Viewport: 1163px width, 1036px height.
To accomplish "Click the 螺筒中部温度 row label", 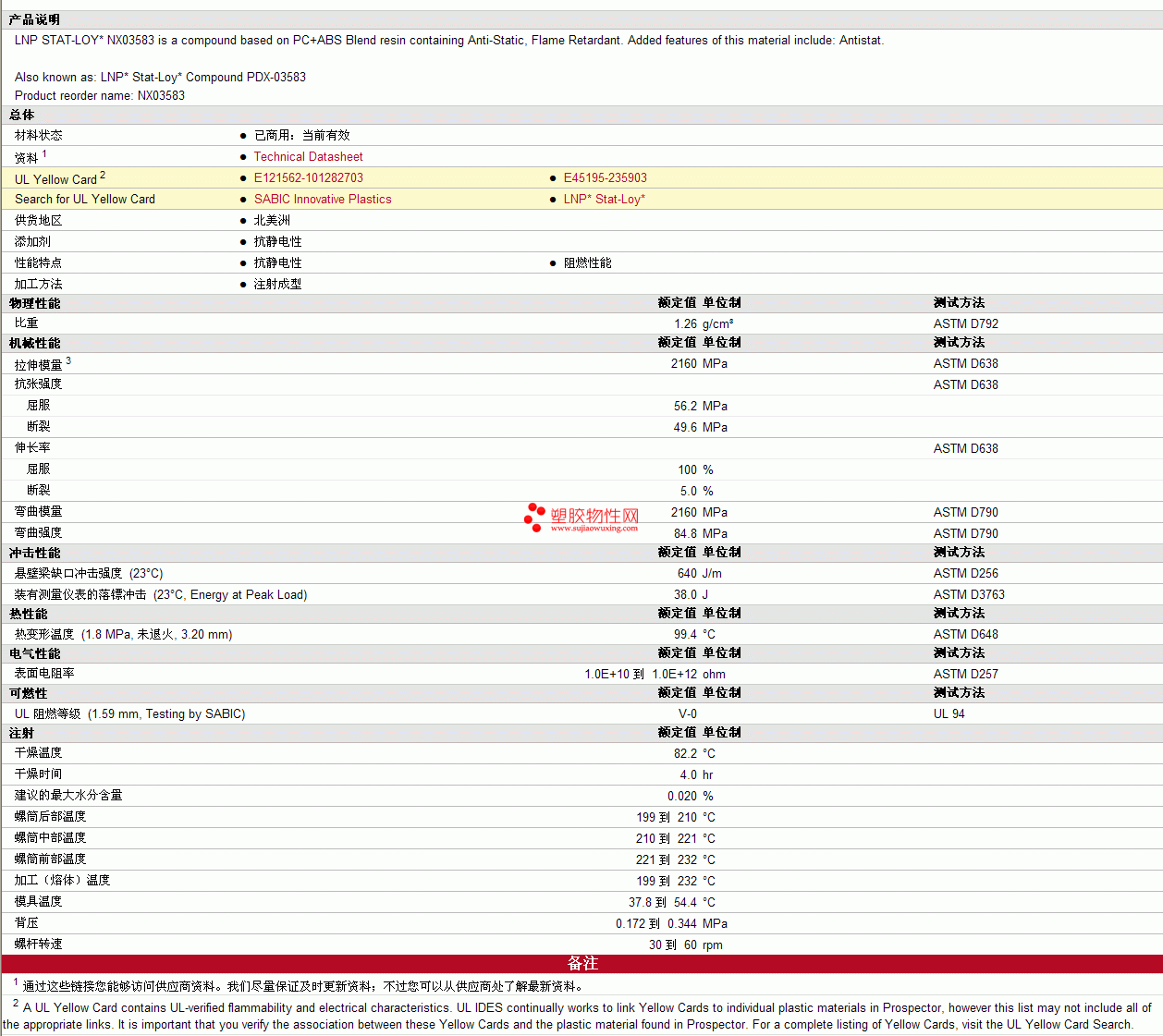I will 50,838.
